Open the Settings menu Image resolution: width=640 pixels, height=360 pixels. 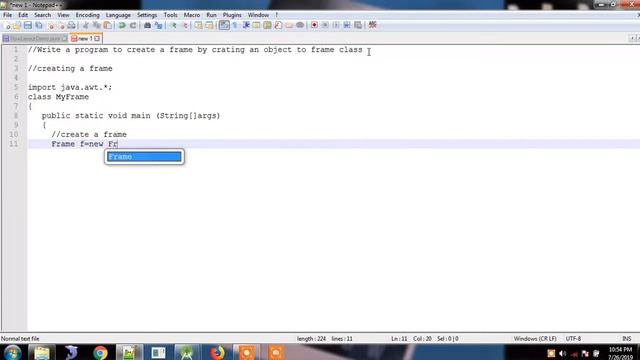tap(147, 15)
